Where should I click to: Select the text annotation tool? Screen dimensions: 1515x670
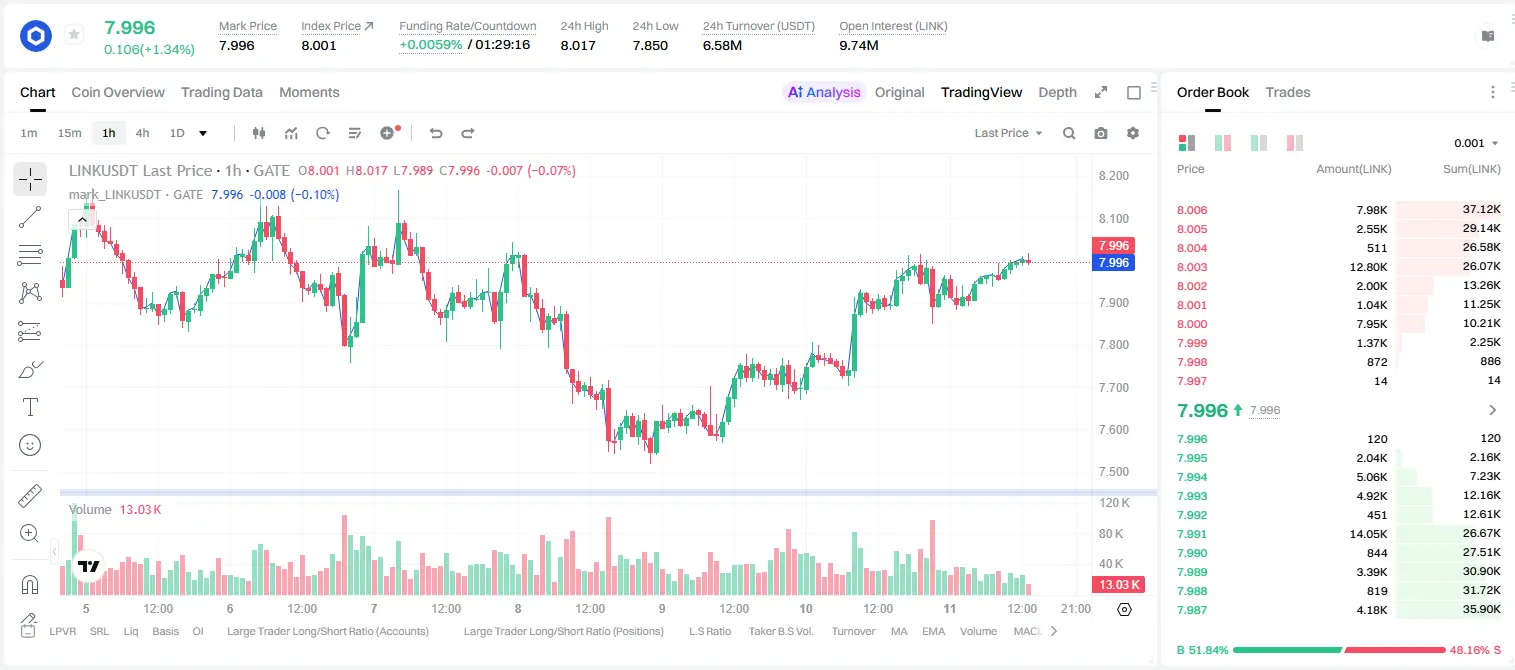30,407
